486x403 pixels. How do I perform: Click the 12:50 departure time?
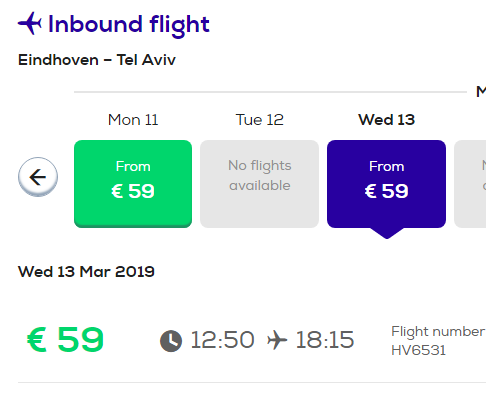click(222, 340)
